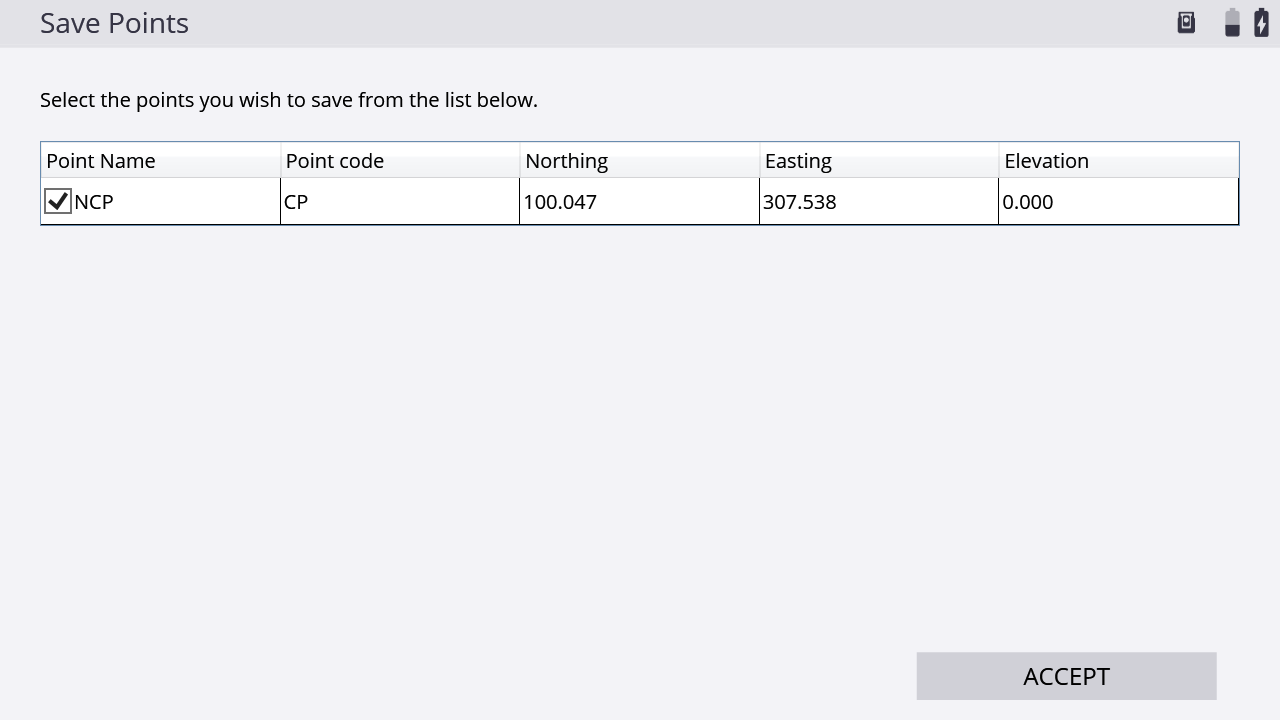Click the charging battery lightning icon

pyautogui.click(x=1261, y=22)
